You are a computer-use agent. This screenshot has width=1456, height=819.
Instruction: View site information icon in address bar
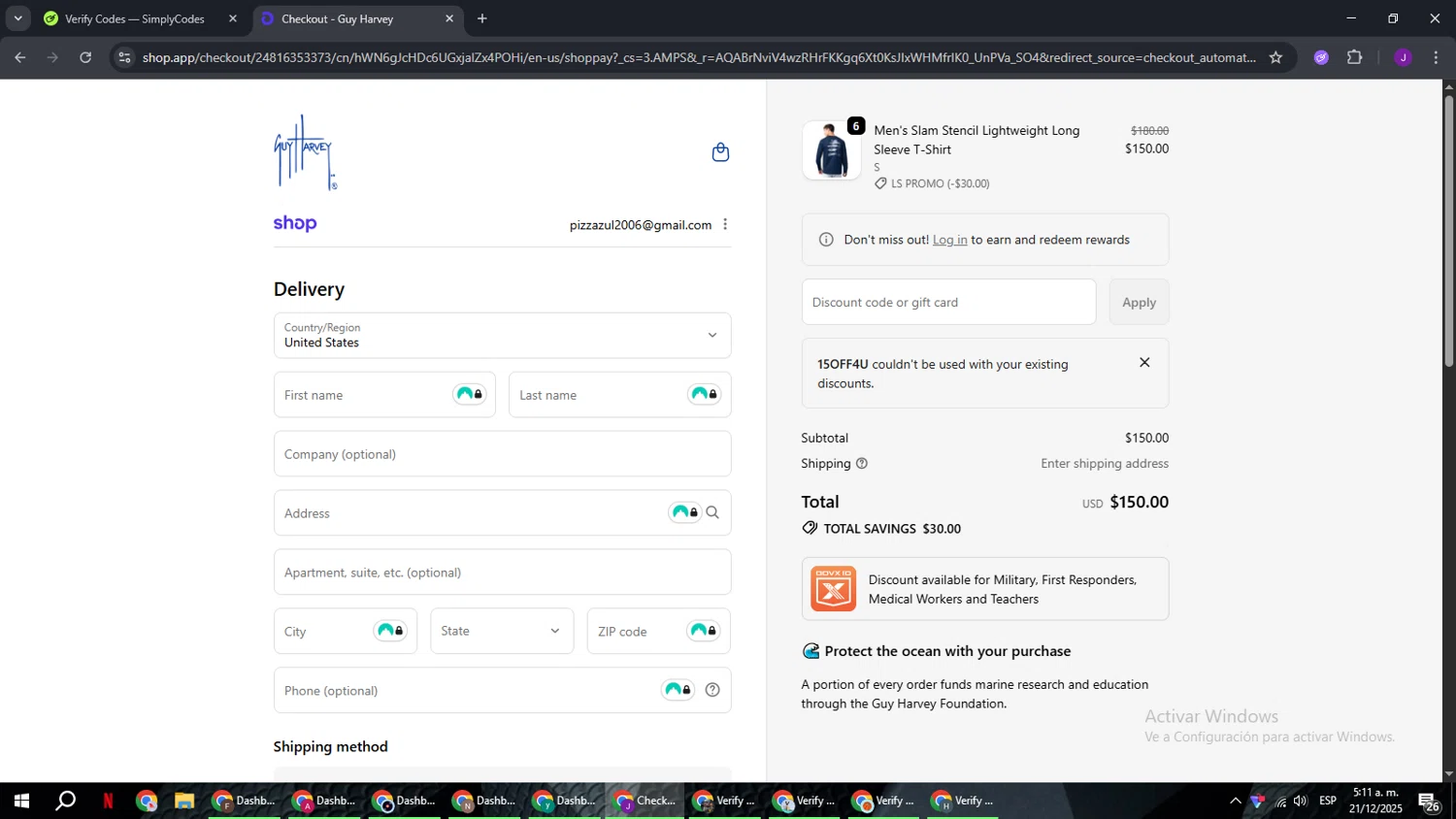(x=124, y=57)
